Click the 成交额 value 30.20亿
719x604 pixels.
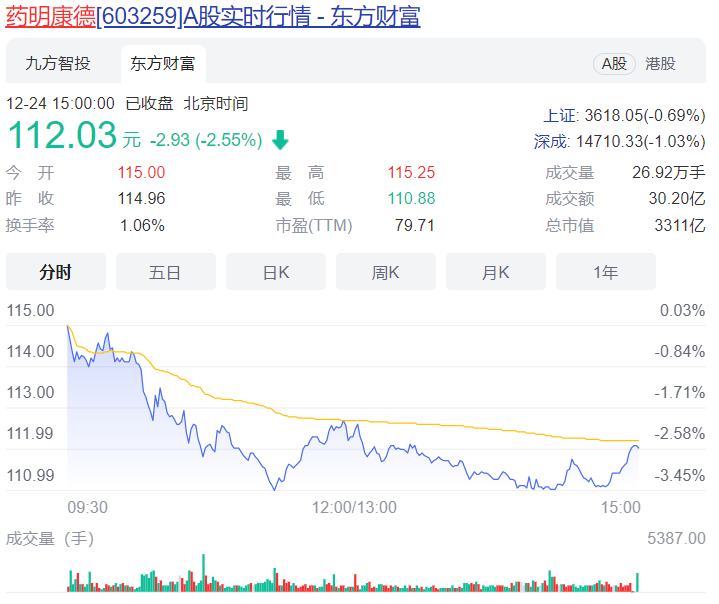point(677,198)
